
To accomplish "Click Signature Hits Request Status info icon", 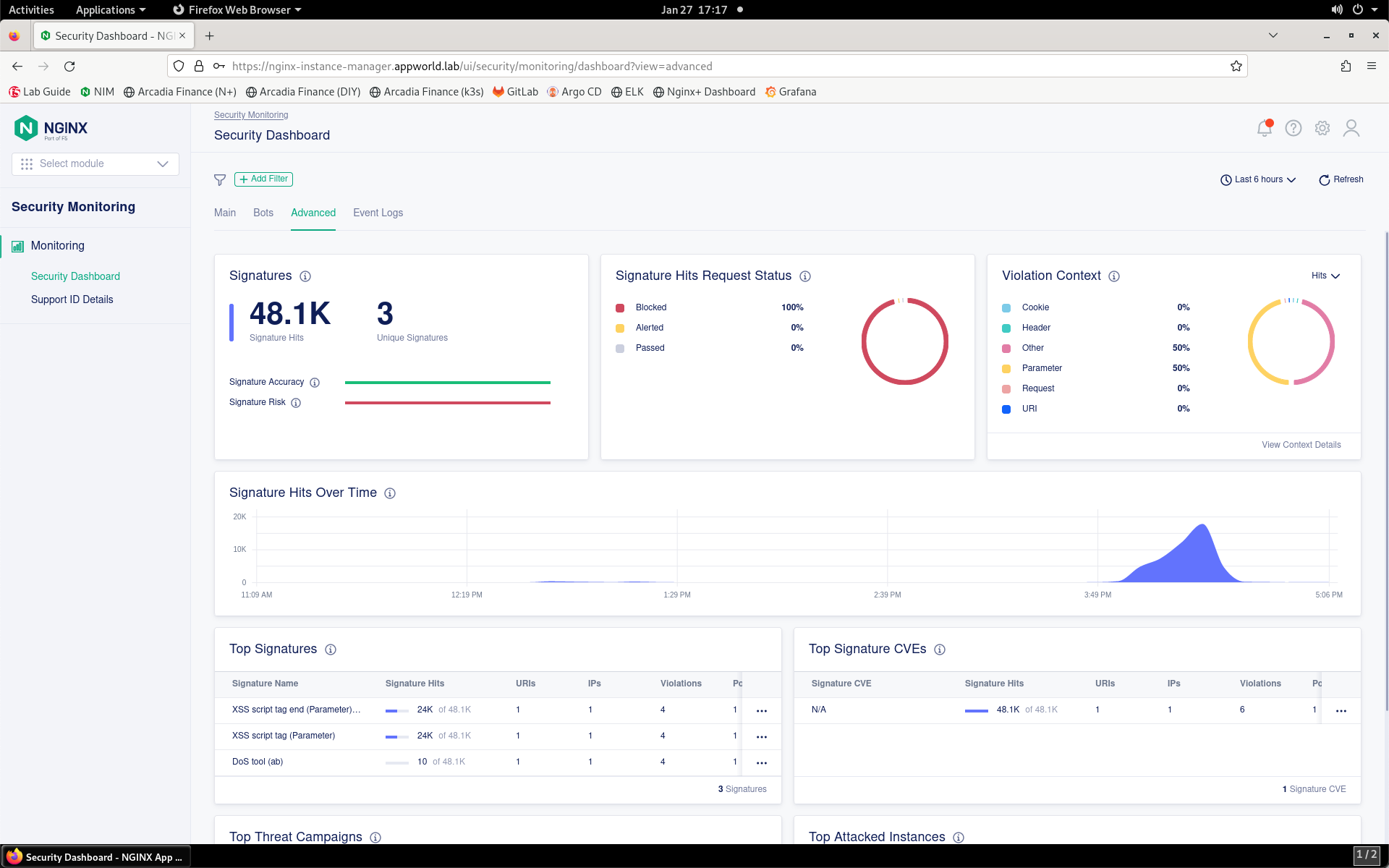I will coord(805,276).
